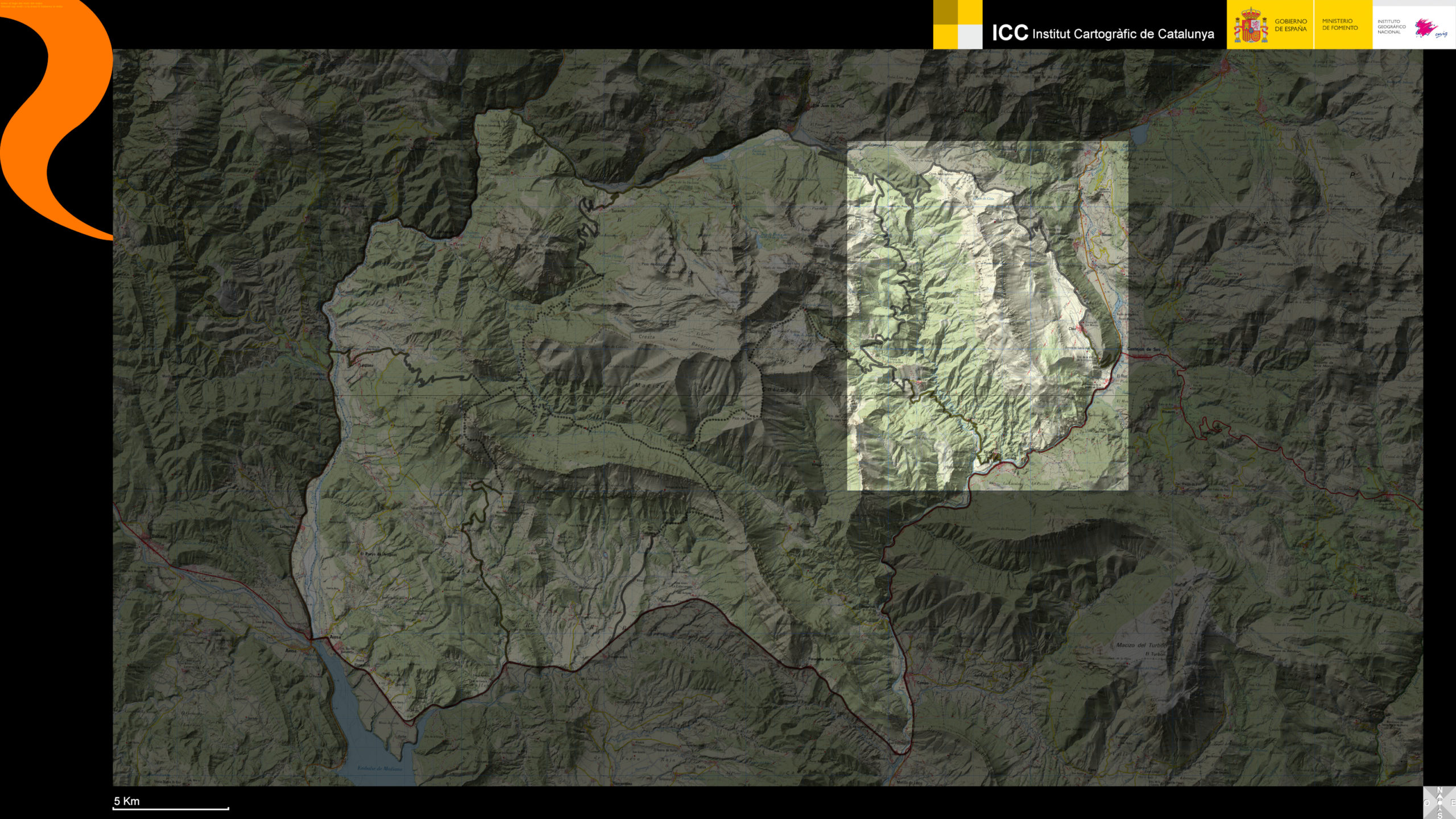Image resolution: width=1456 pixels, height=819 pixels.
Task: Click the yellow ICC squares logo
Action: tap(957, 24)
